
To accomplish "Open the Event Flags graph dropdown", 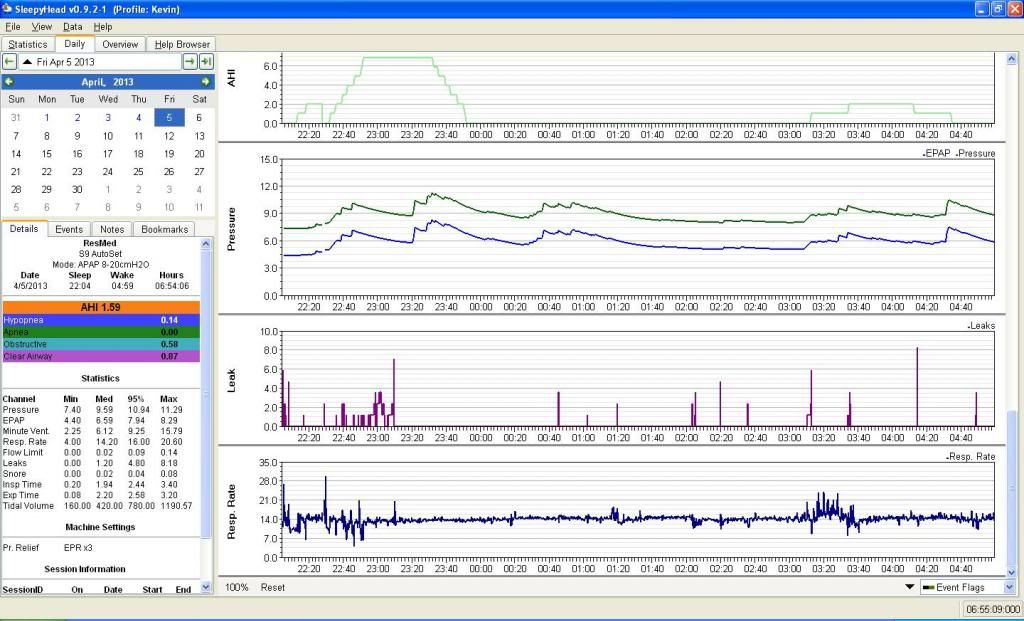I will (x=968, y=587).
